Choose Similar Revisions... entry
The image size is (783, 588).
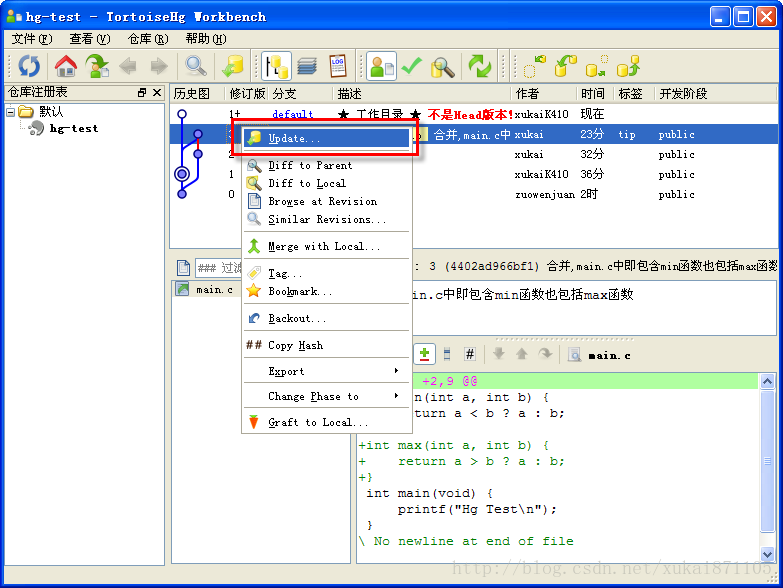coord(327,219)
